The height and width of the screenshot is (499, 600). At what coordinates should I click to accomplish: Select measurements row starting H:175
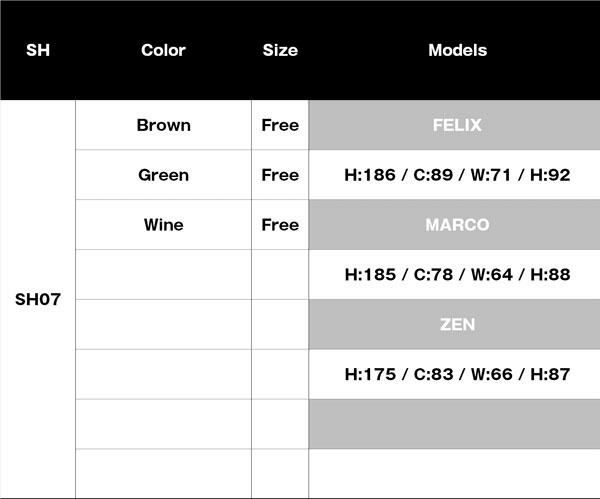point(457,374)
